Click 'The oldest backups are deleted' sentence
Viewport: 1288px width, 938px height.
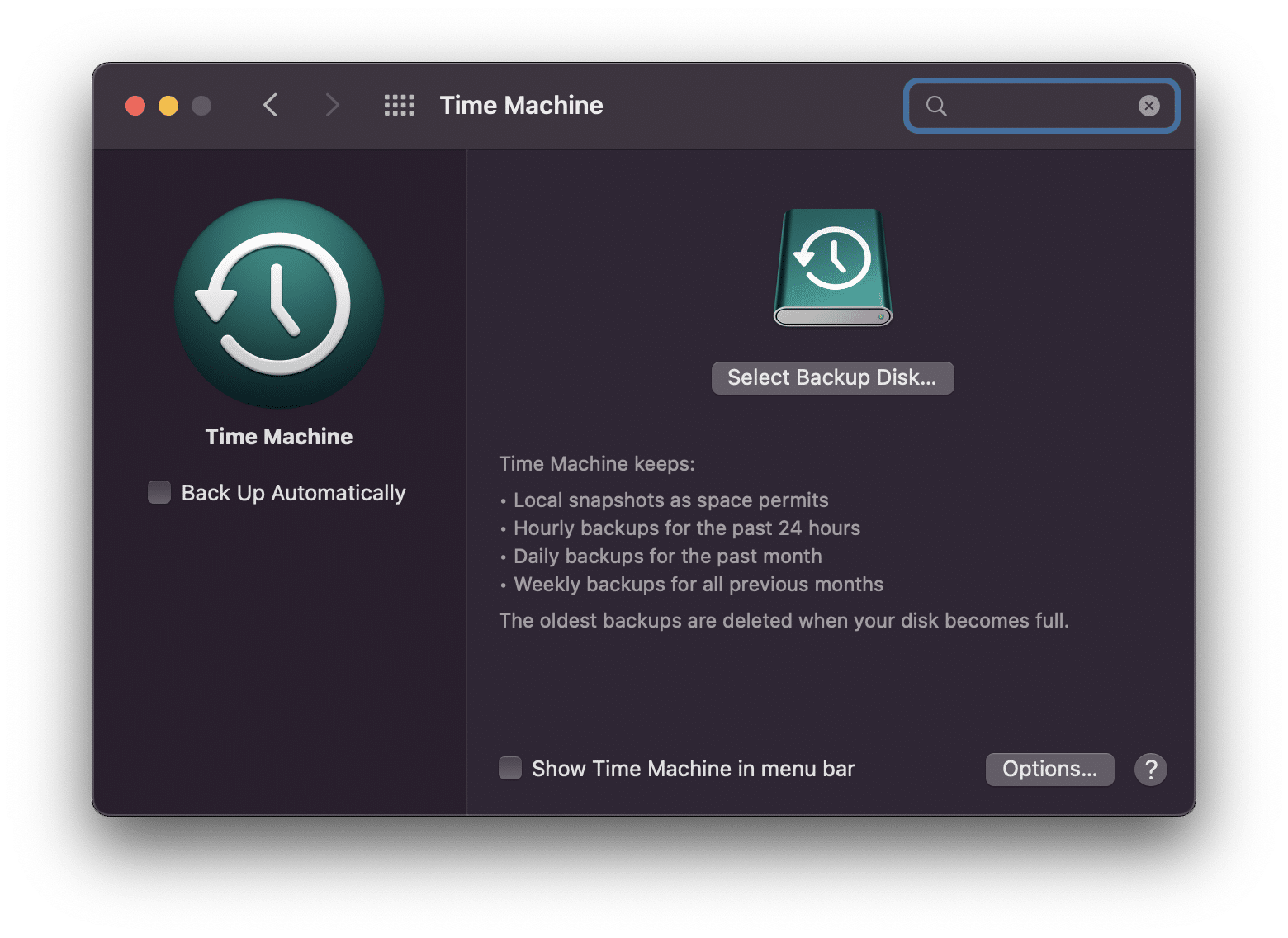(784, 620)
